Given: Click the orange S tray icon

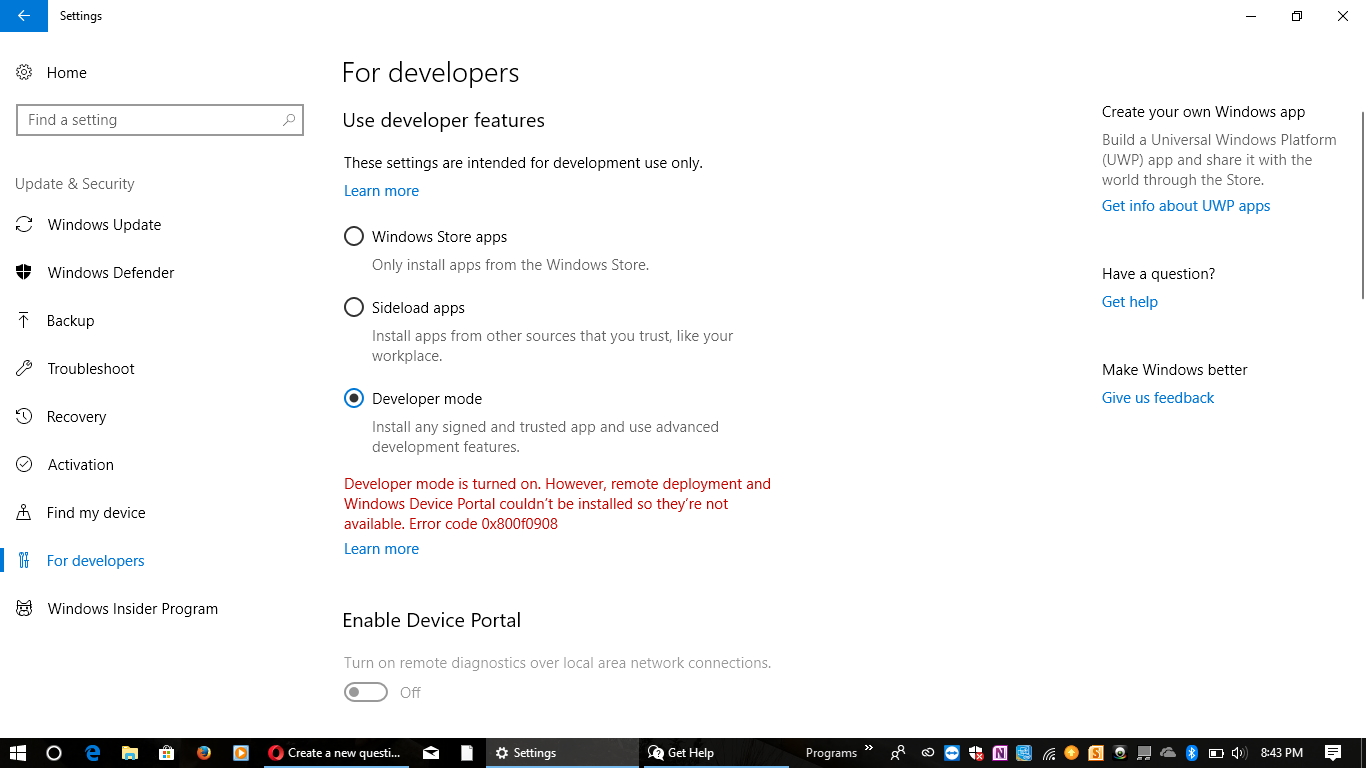Looking at the screenshot, I should [x=1096, y=753].
